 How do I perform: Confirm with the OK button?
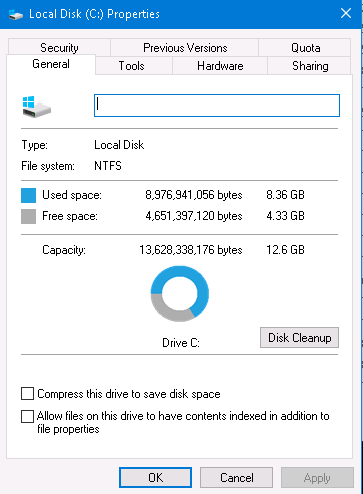tap(155, 478)
